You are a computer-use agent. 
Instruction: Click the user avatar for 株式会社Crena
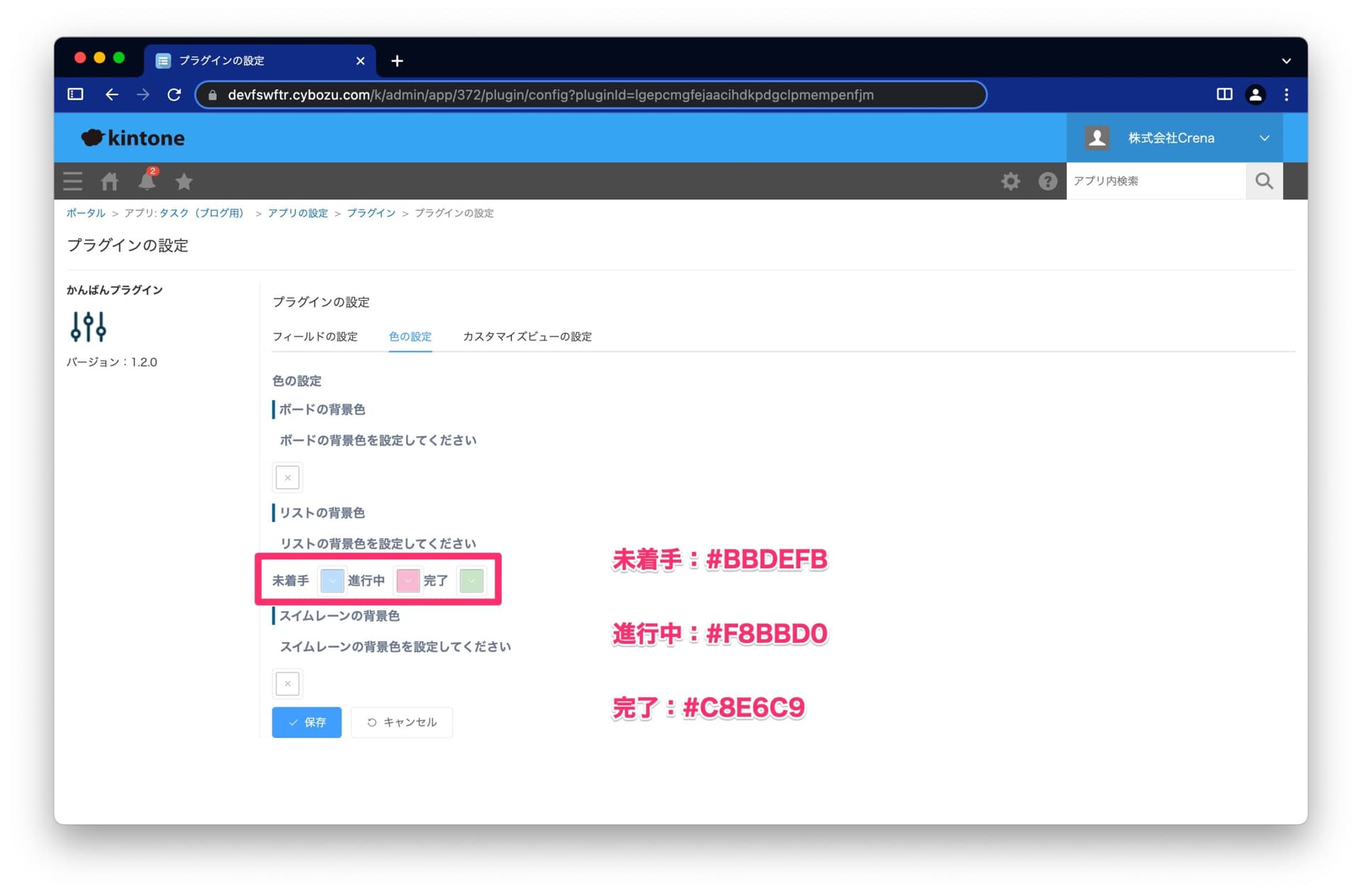point(1097,138)
